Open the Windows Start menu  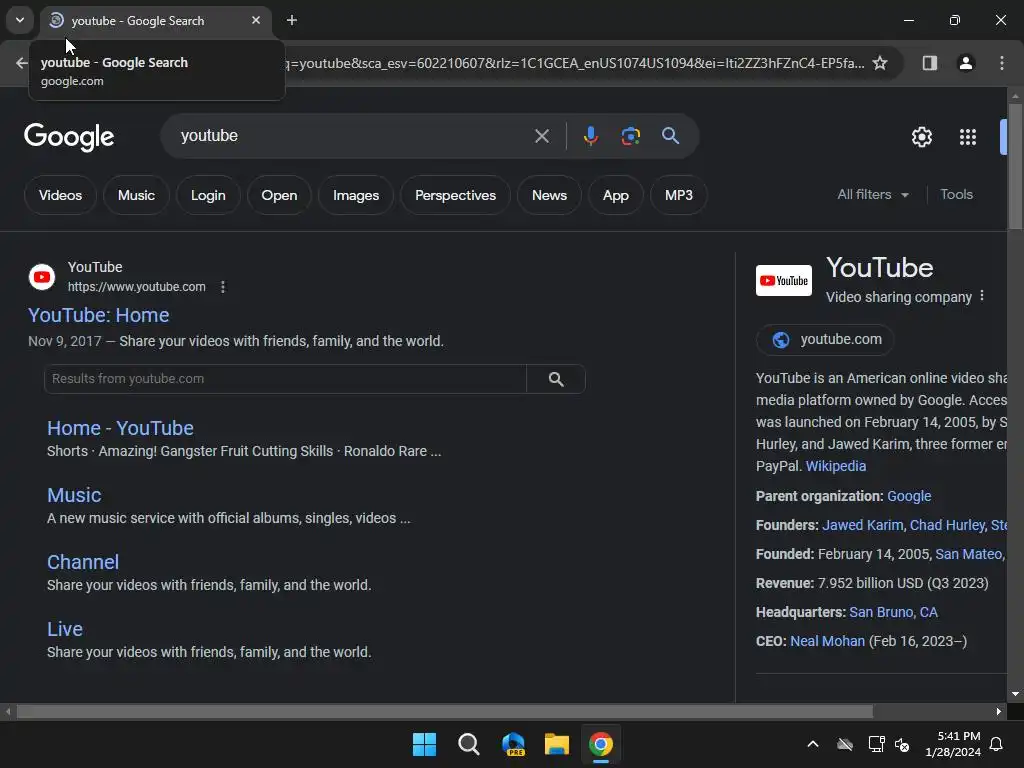[424, 744]
